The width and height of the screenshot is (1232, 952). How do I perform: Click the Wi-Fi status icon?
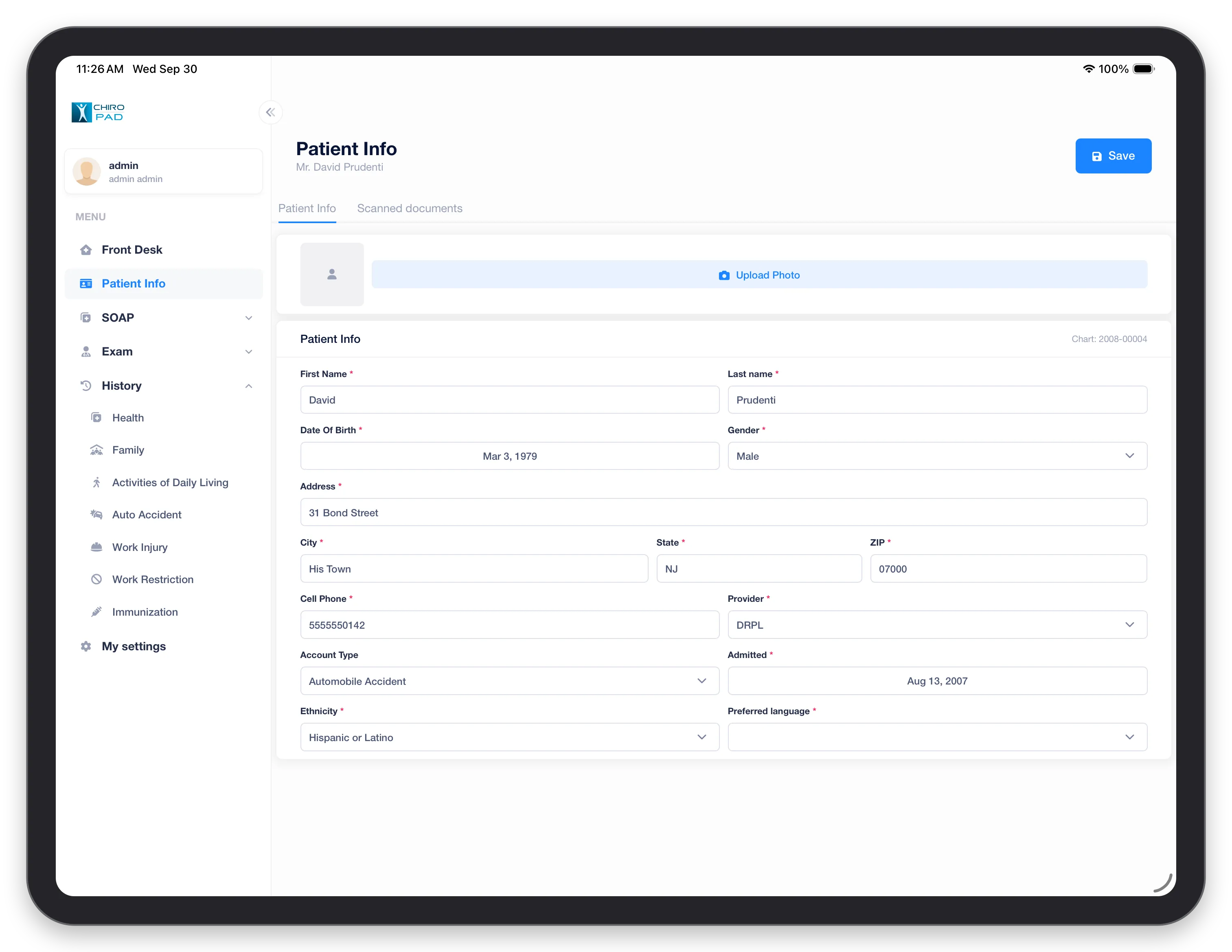1088,69
